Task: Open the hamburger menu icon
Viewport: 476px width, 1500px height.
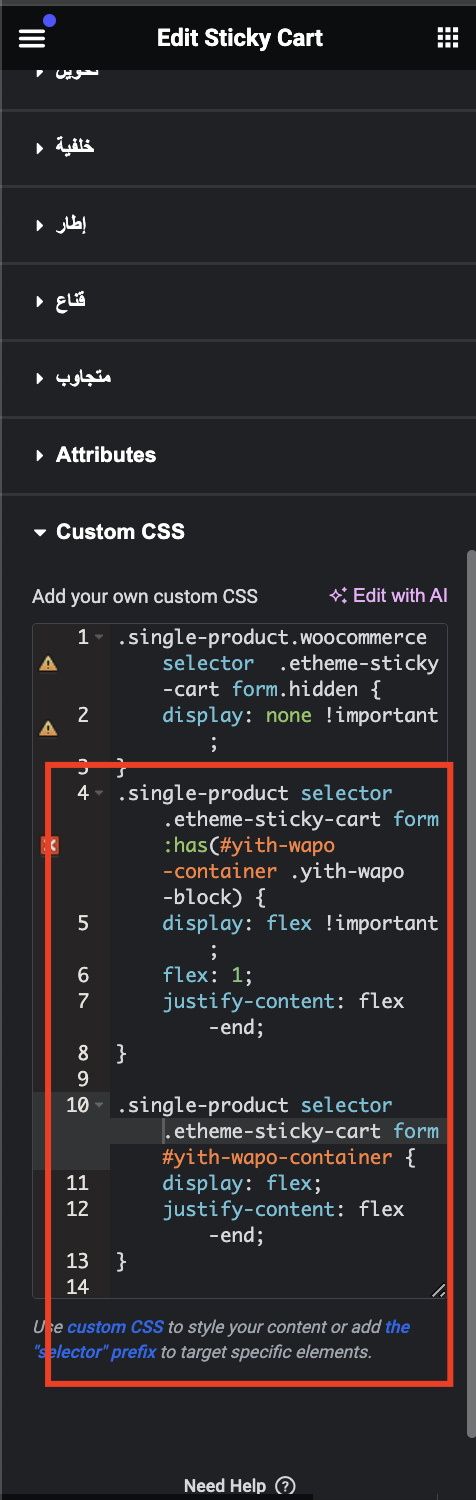Action: (32, 38)
